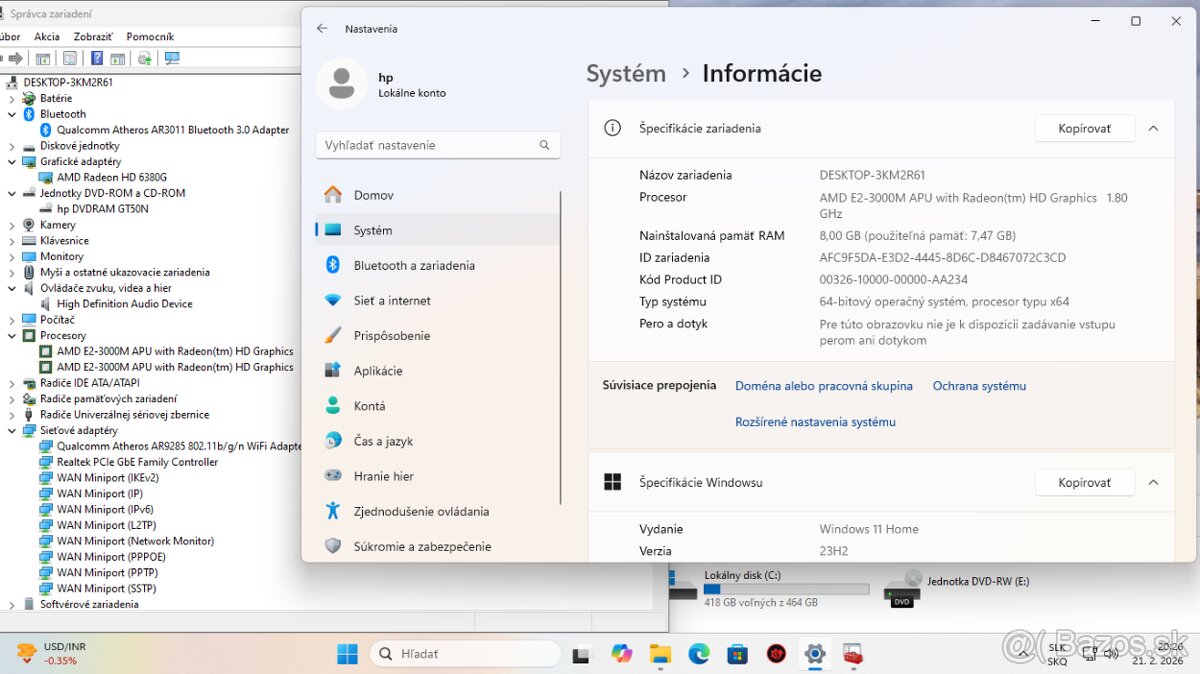Open Kontá in Settings sidebar

[x=437, y=406]
